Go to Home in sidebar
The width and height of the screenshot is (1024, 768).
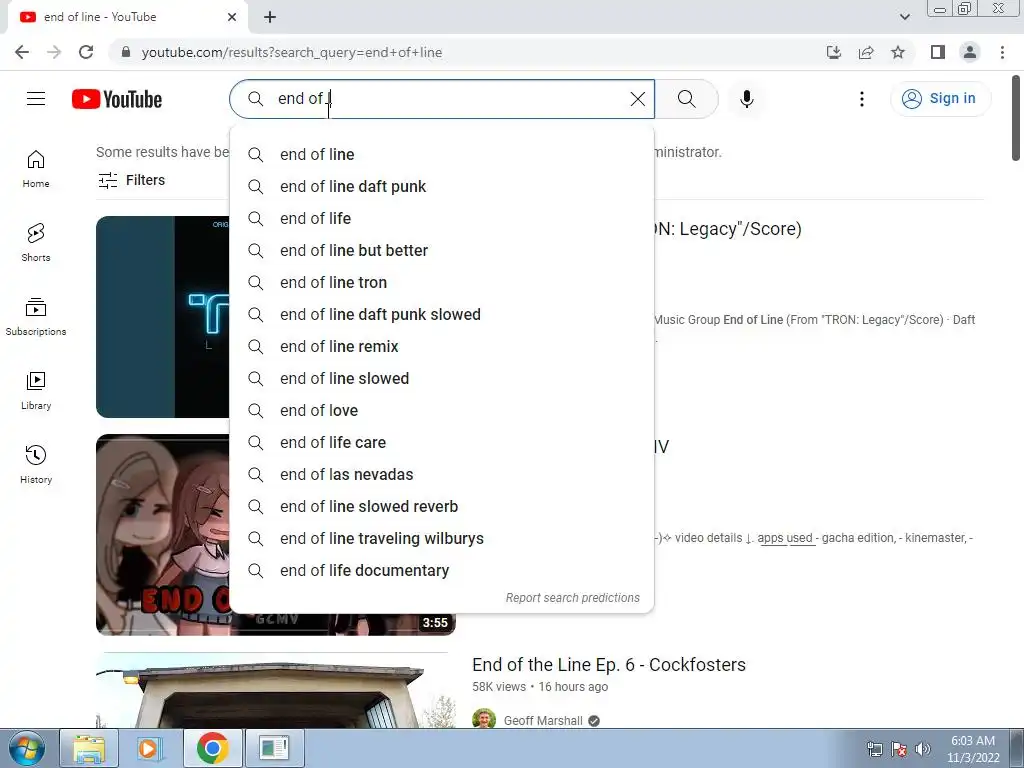(36, 168)
